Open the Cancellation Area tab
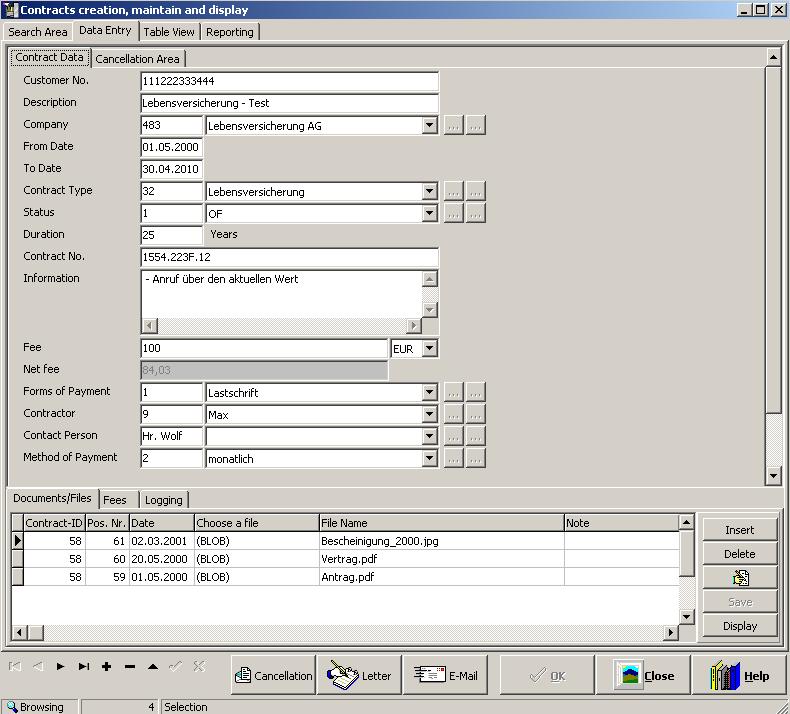790x714 pixels. [138, 59]
